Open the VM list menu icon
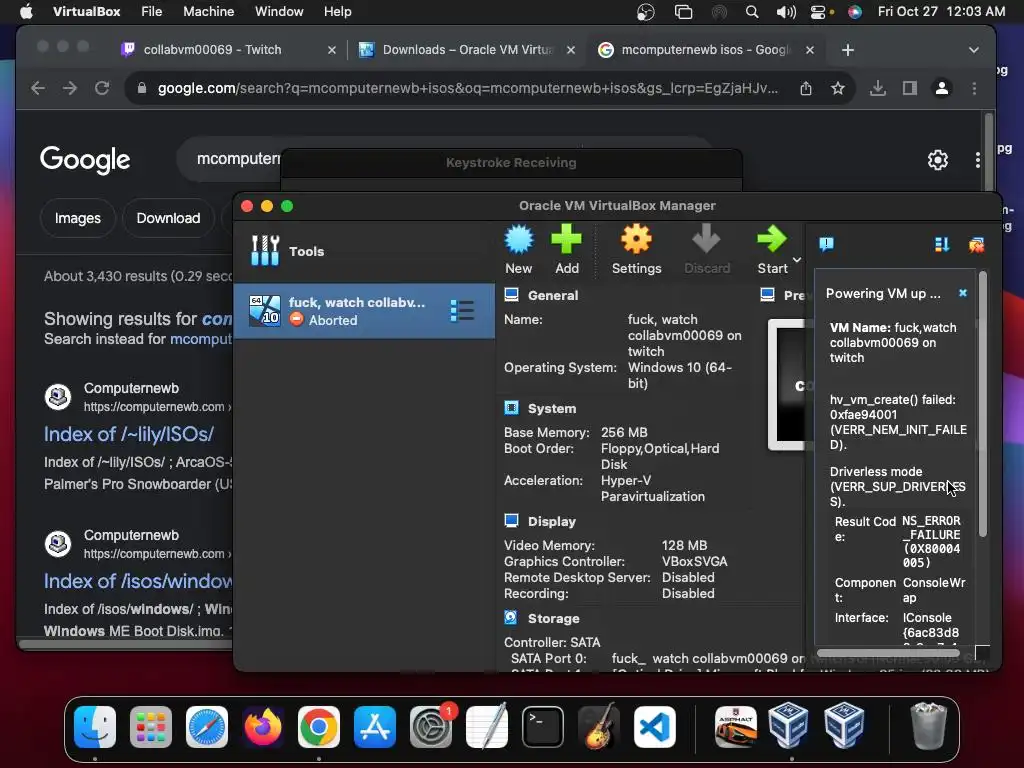 (462, 311)
